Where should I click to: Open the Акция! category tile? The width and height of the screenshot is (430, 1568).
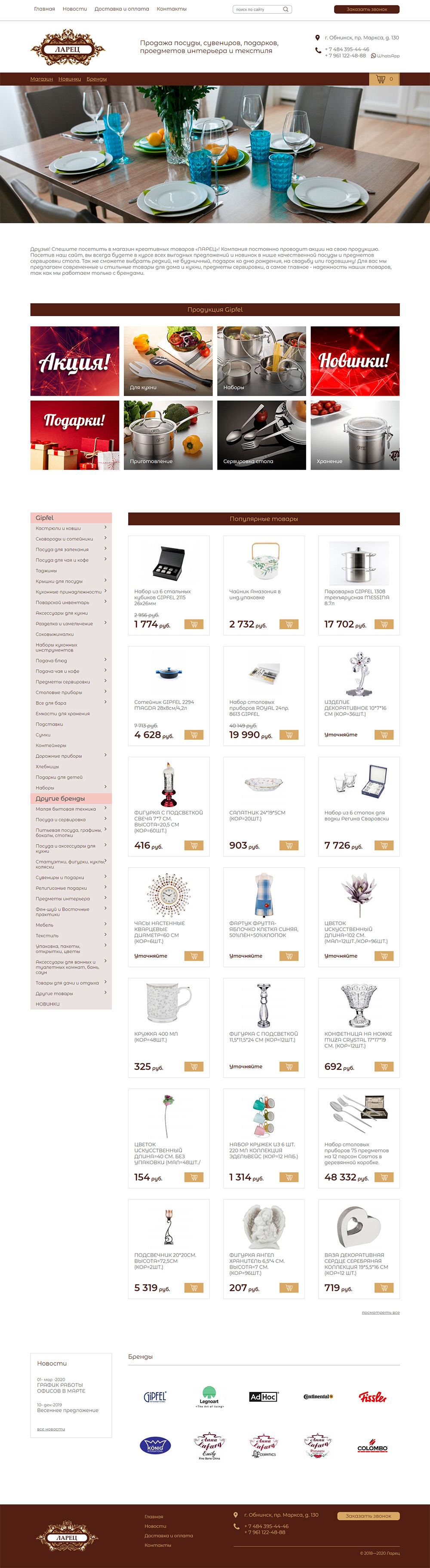(75, 361)
